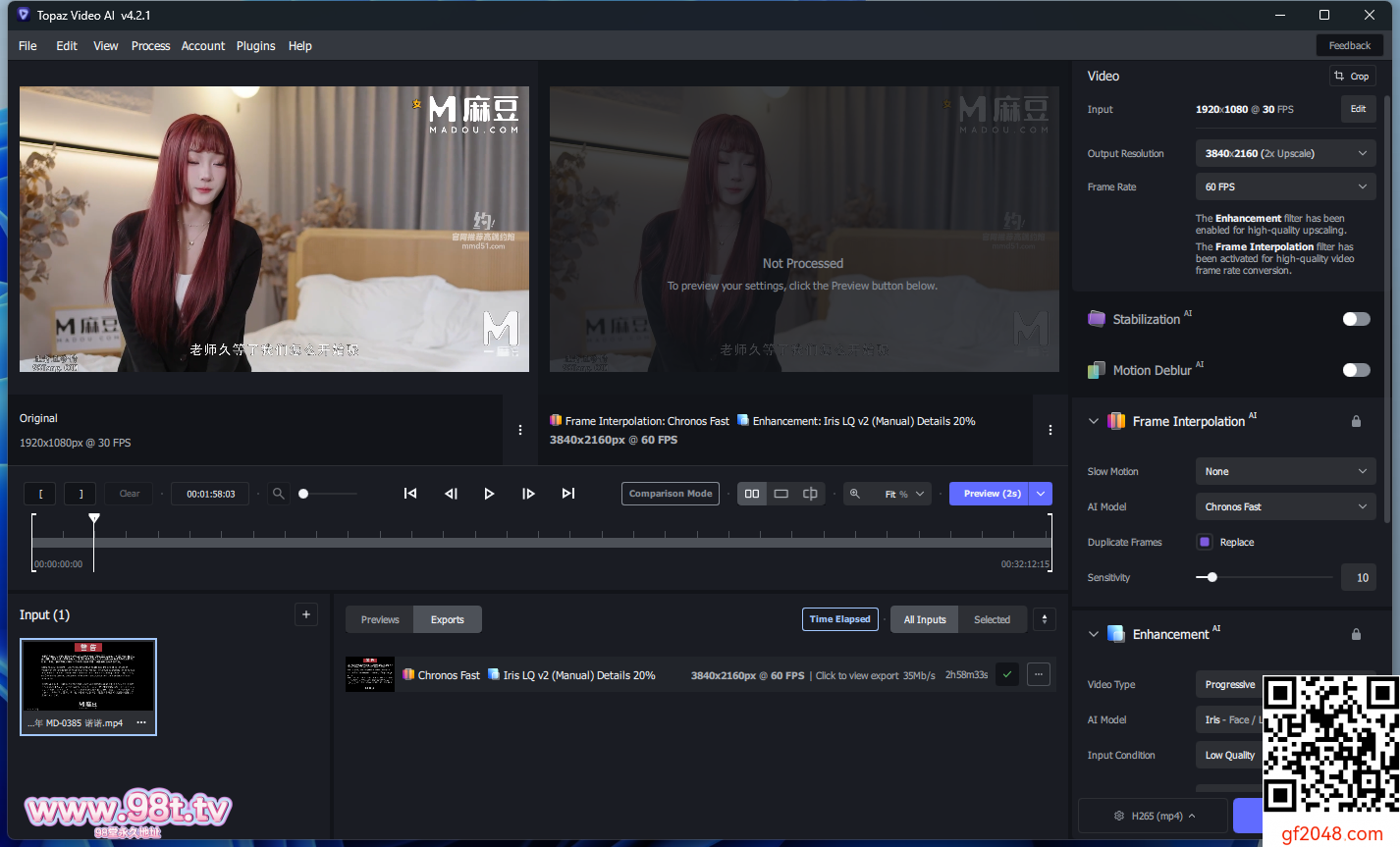Open the Process menu
1400x847 pixels.
coord(151,46)
